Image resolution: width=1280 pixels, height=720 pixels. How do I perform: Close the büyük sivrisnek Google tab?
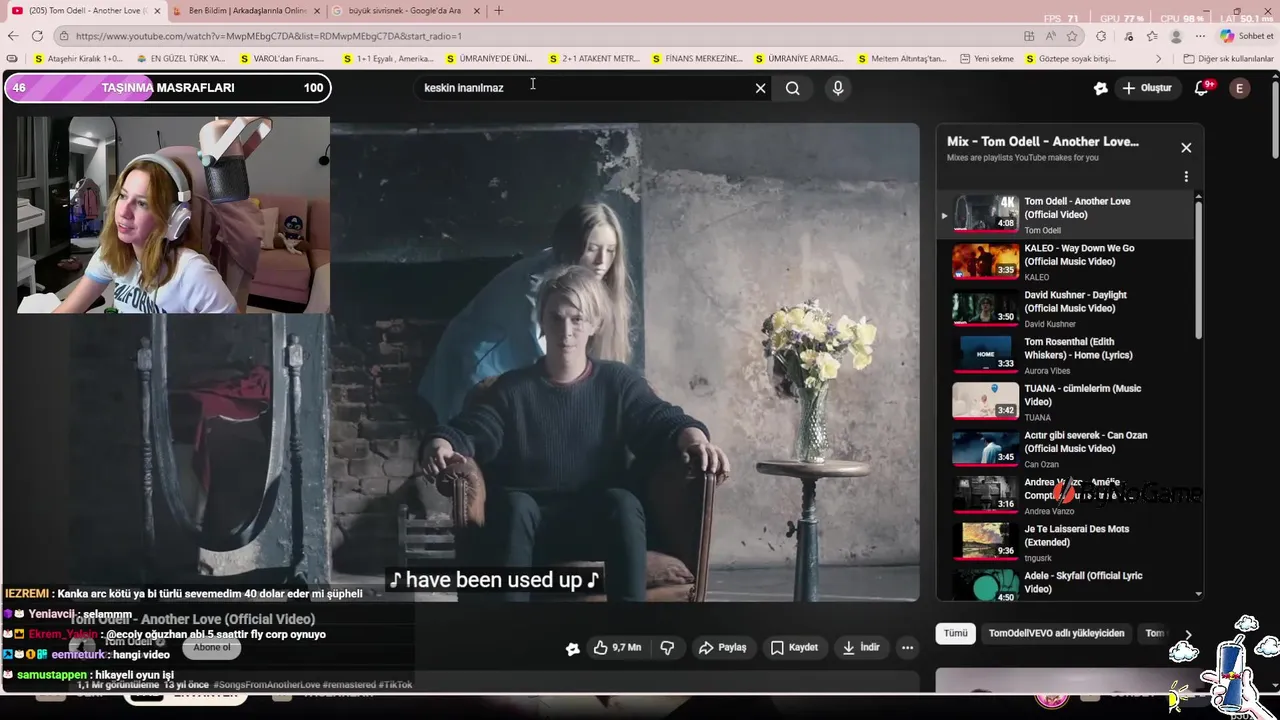pos(477,11)
